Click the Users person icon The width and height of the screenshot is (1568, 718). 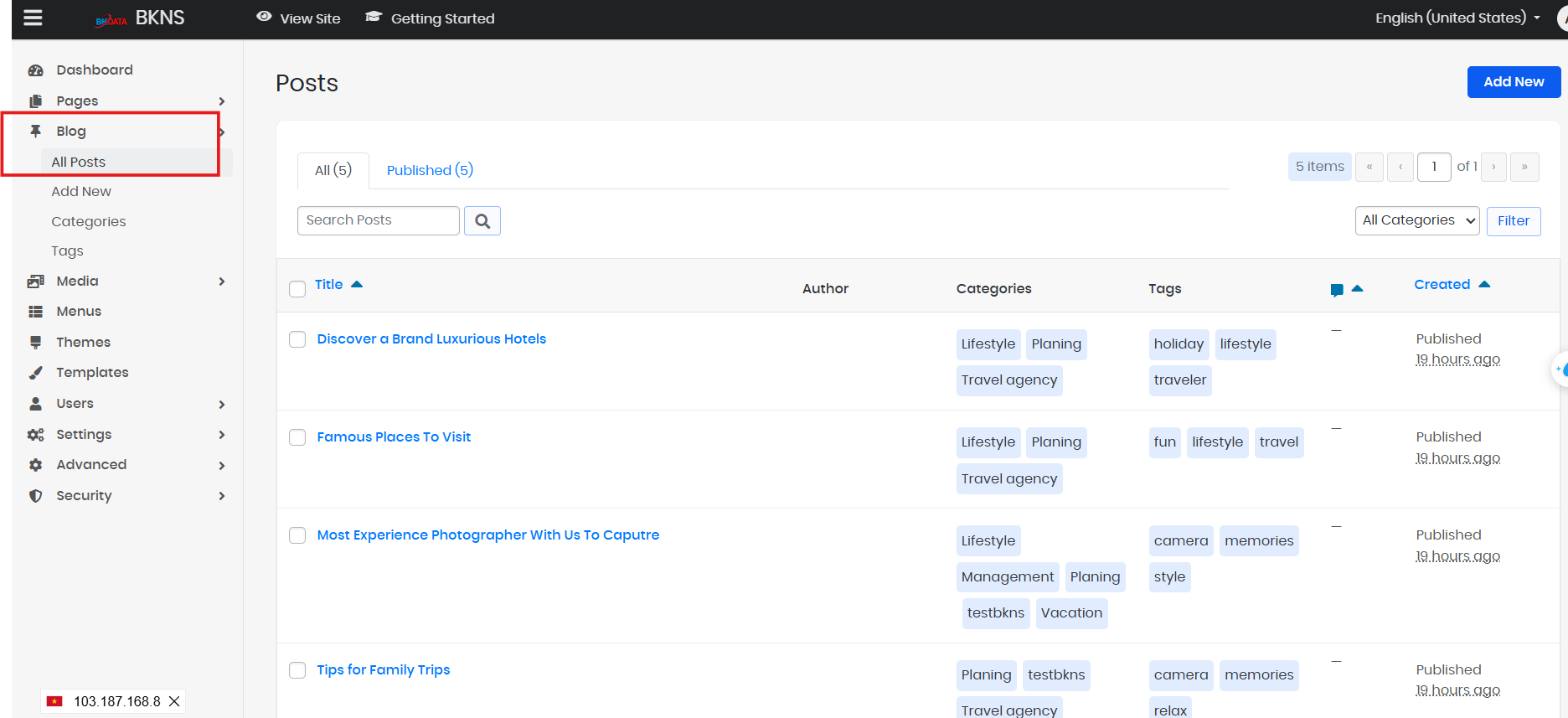35,404
